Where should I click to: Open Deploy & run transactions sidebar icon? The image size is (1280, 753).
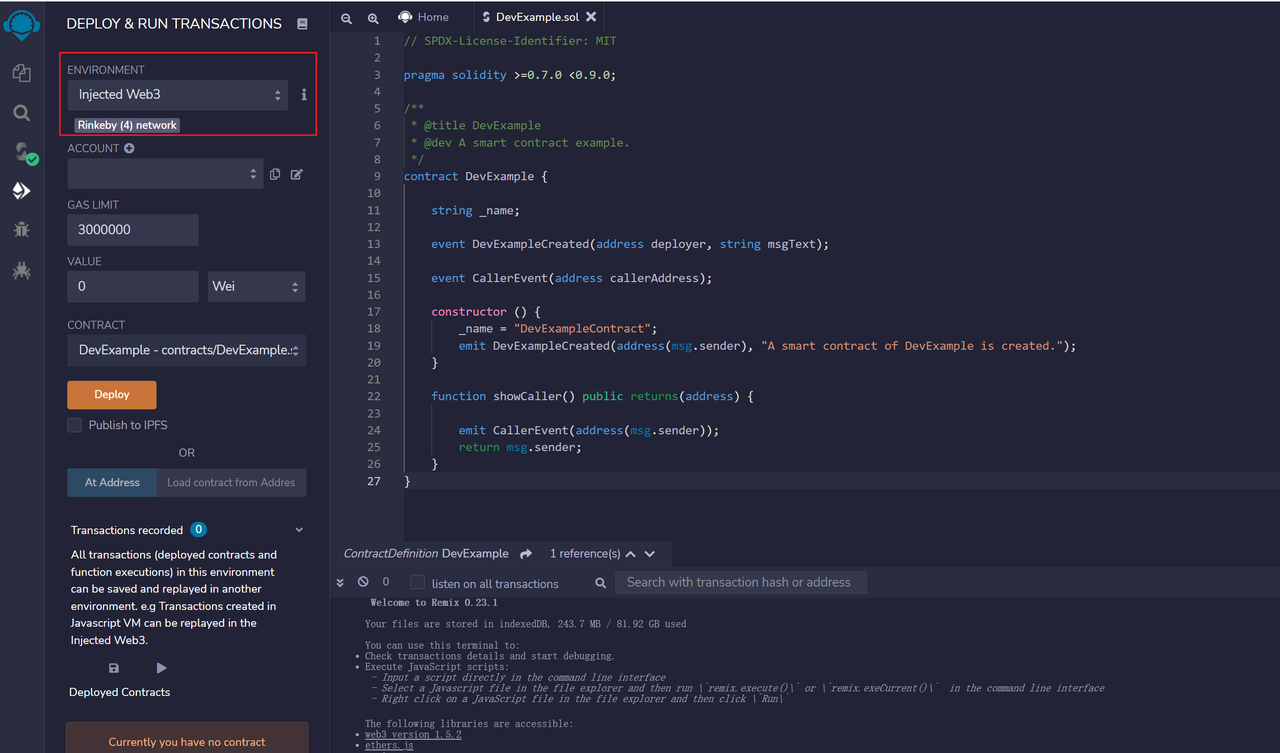coord(21,191)
